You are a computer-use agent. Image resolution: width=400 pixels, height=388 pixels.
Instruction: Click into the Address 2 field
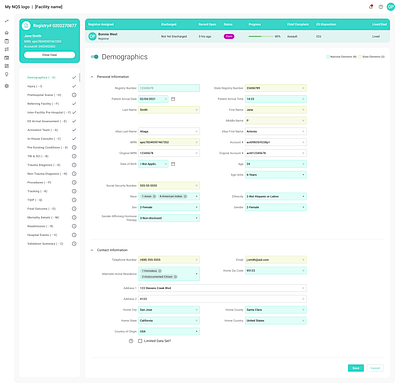(222, 299)
